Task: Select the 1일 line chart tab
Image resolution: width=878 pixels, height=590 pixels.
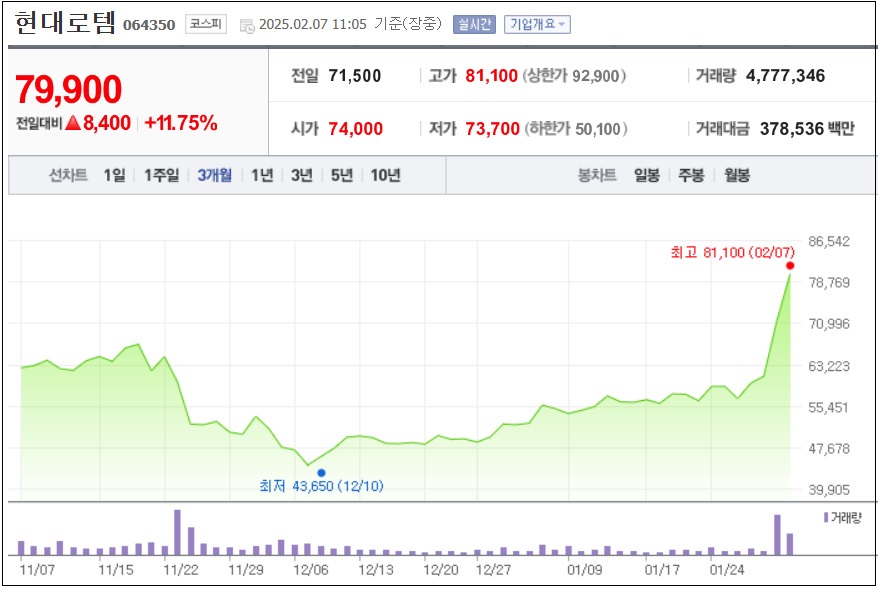Action: (114, 175)
